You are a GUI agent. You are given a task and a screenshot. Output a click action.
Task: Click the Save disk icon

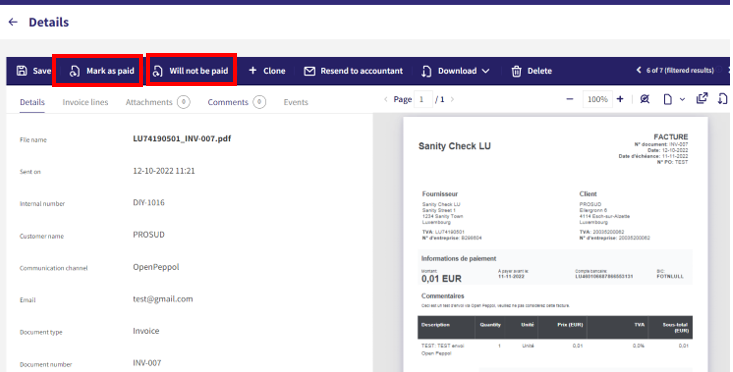click(22, 71)
